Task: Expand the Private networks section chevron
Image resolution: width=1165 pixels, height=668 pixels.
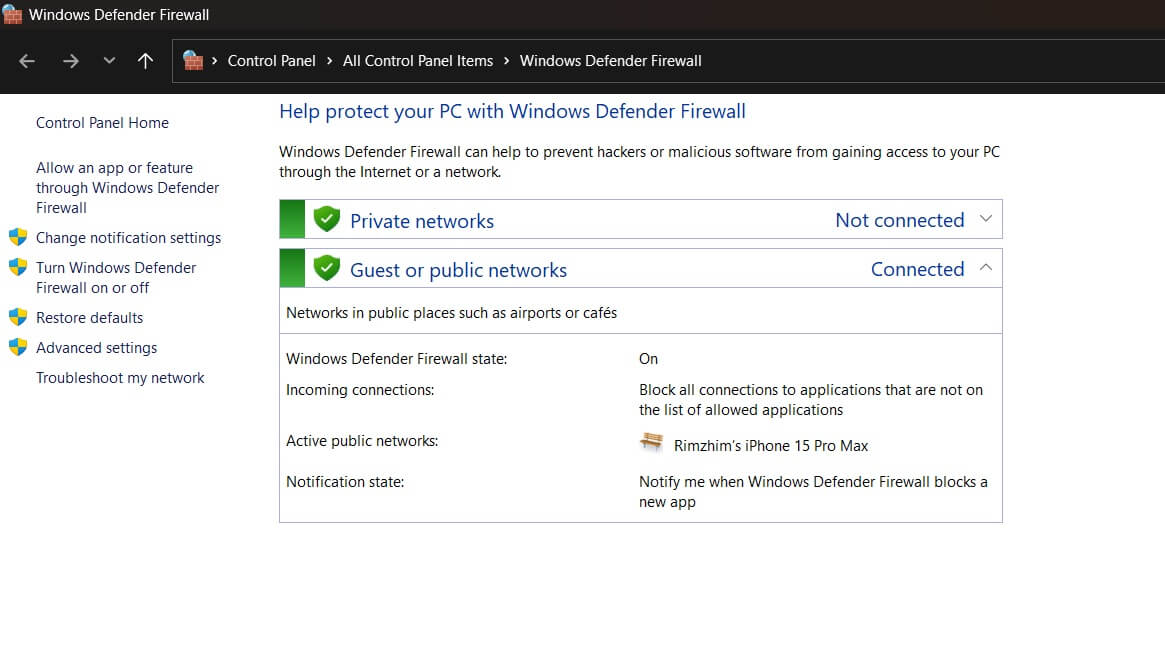Action: click(x=986, y=218)
